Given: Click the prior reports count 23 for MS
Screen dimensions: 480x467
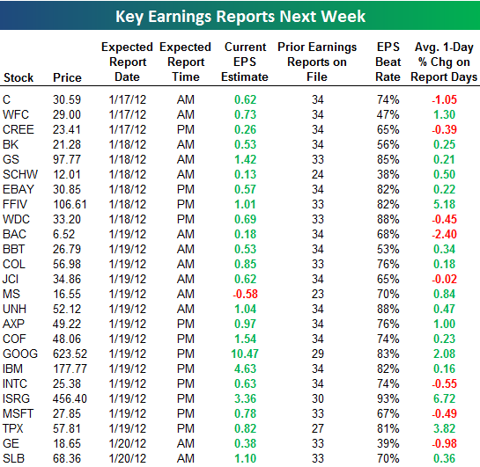Looking at the screenshot, I should pos(318,294).
